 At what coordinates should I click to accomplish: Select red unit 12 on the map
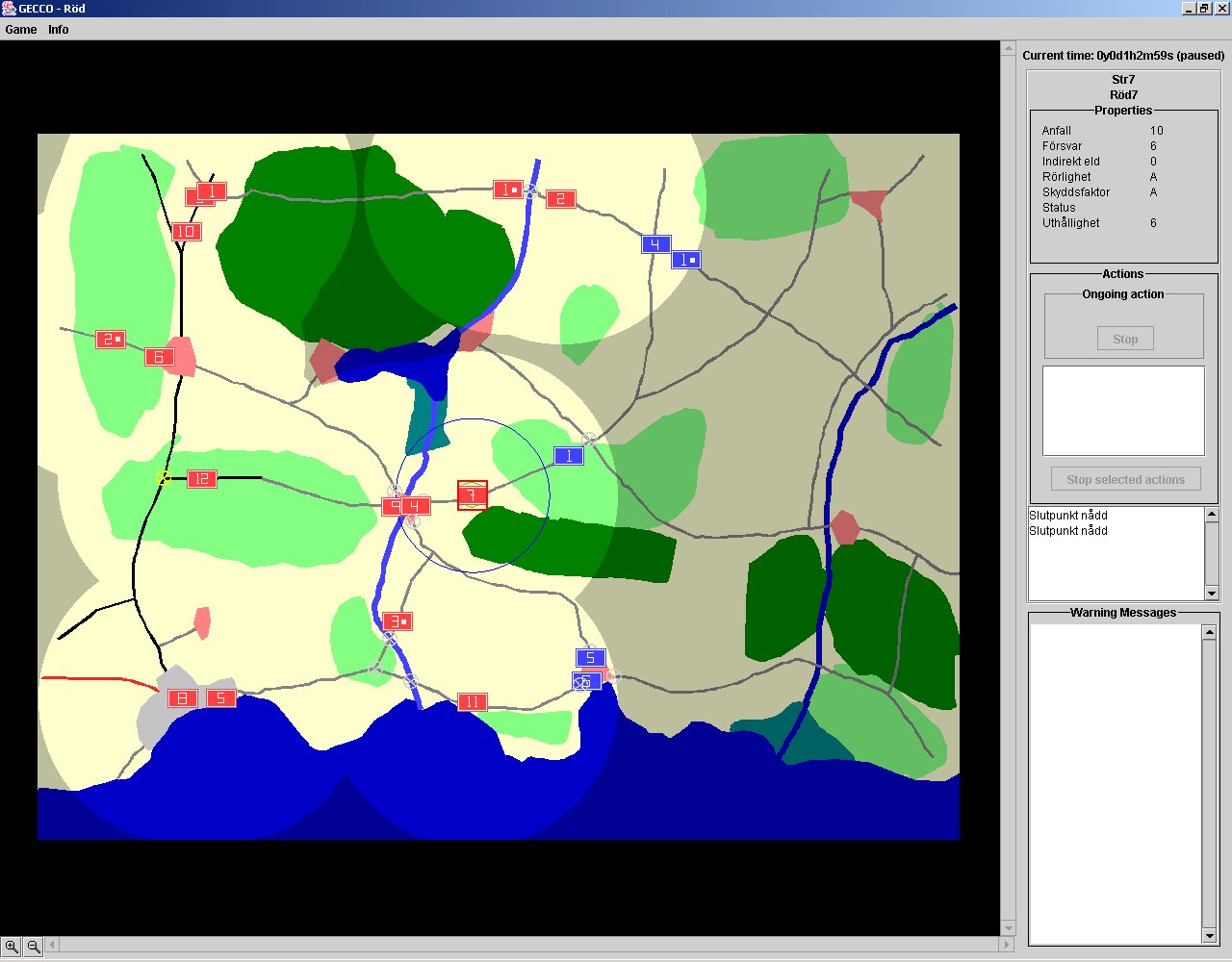(x=201, y=479)
